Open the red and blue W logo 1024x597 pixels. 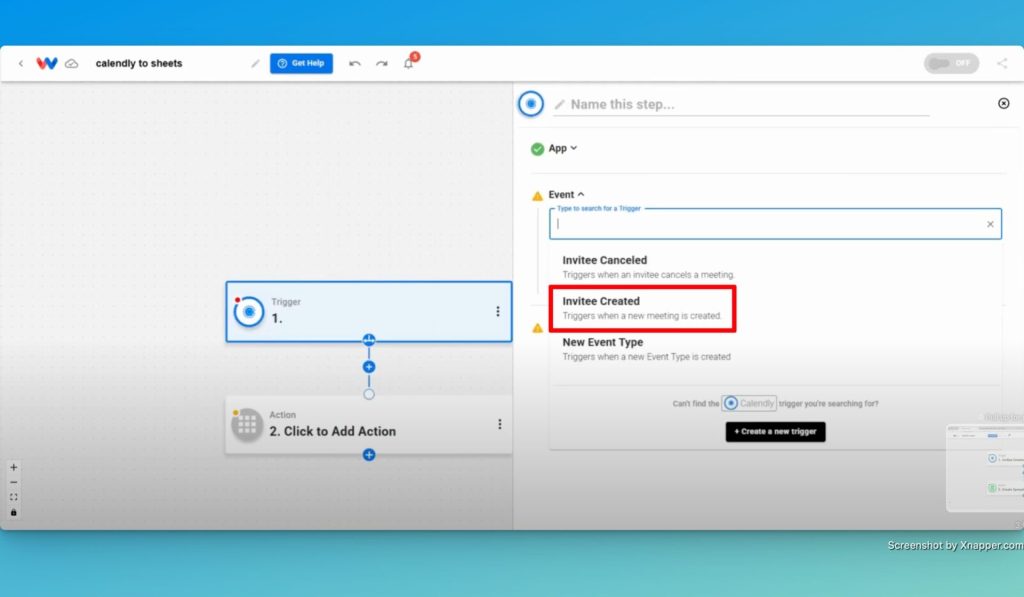pyautogui.click(x=47, y=63)
